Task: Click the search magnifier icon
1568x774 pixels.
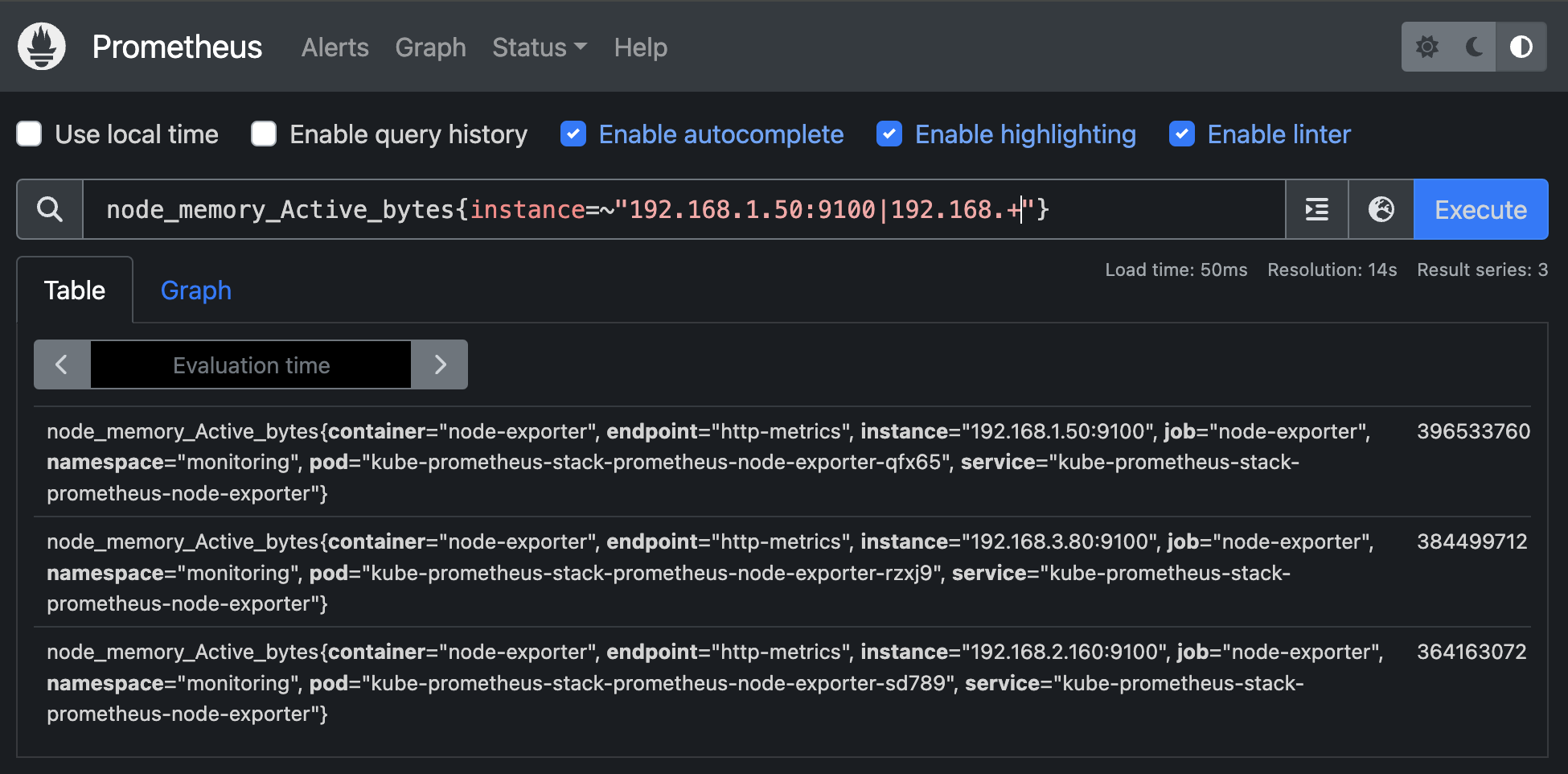Action: pyautogui.click(x=50, y=209)
